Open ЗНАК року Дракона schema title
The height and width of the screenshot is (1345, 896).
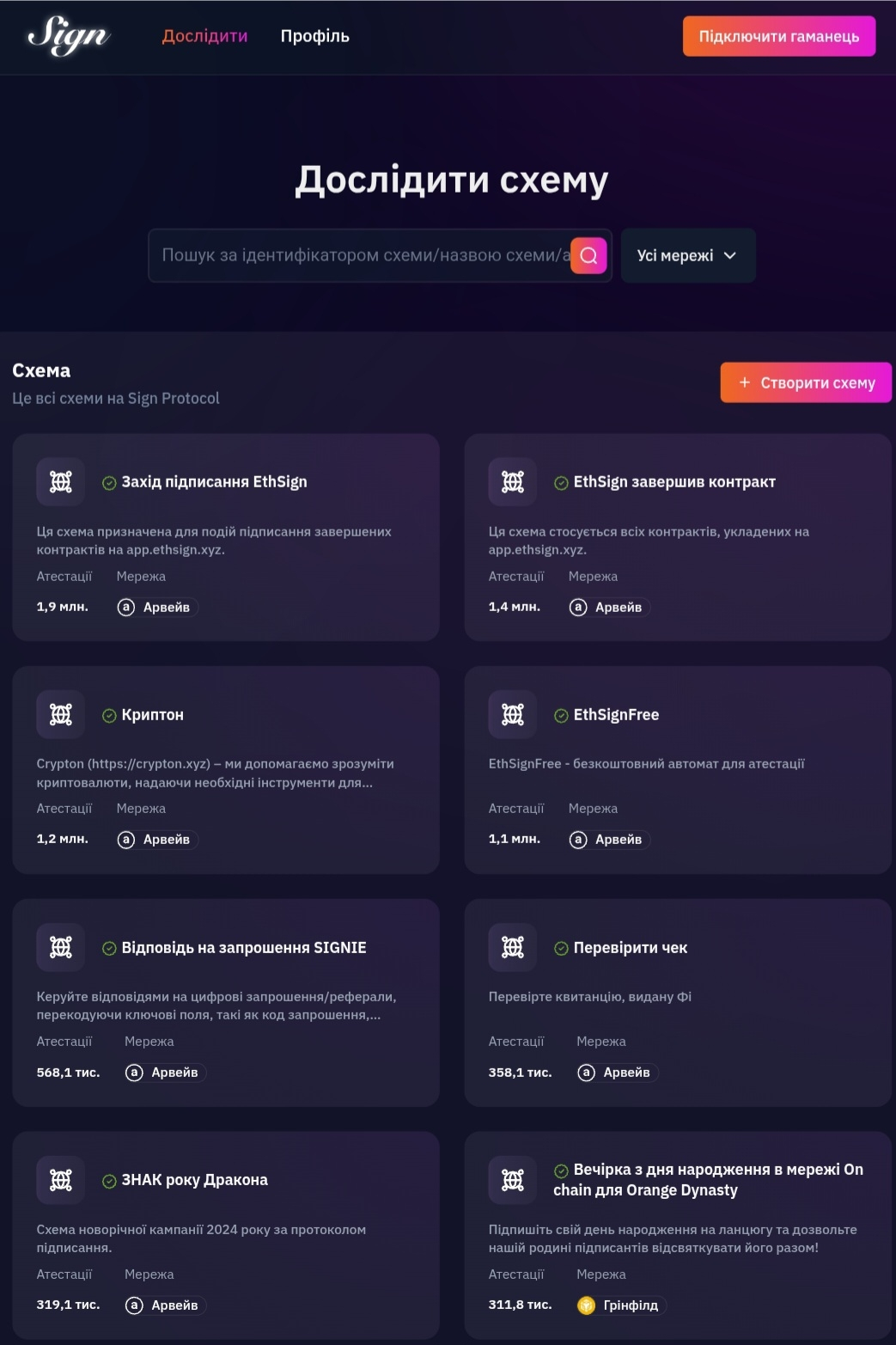click(194, 1180)
